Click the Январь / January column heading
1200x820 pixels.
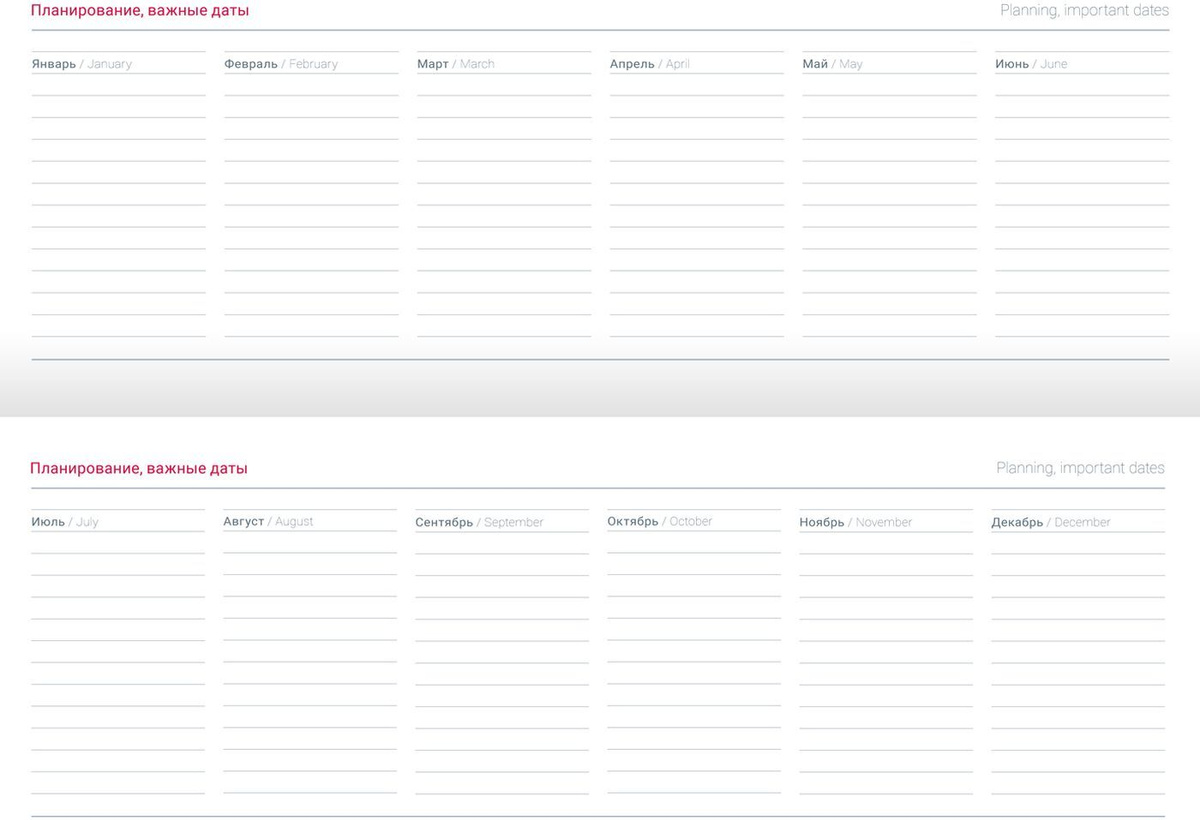[82, 64]
